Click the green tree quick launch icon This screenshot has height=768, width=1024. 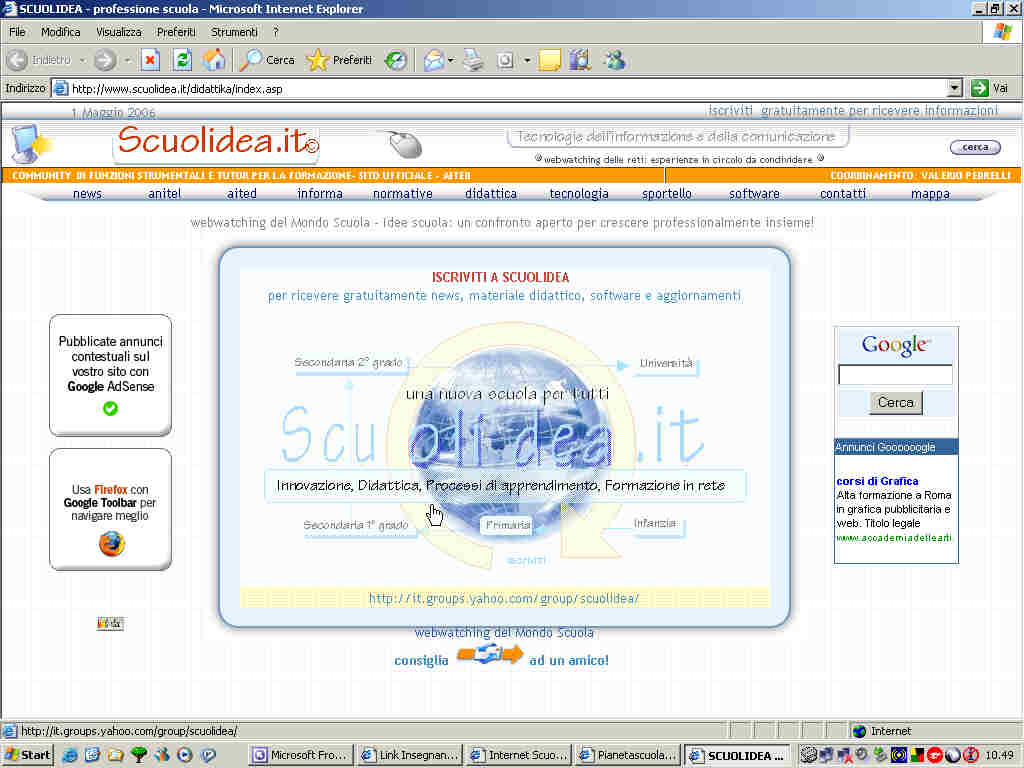tap(138, 755)
